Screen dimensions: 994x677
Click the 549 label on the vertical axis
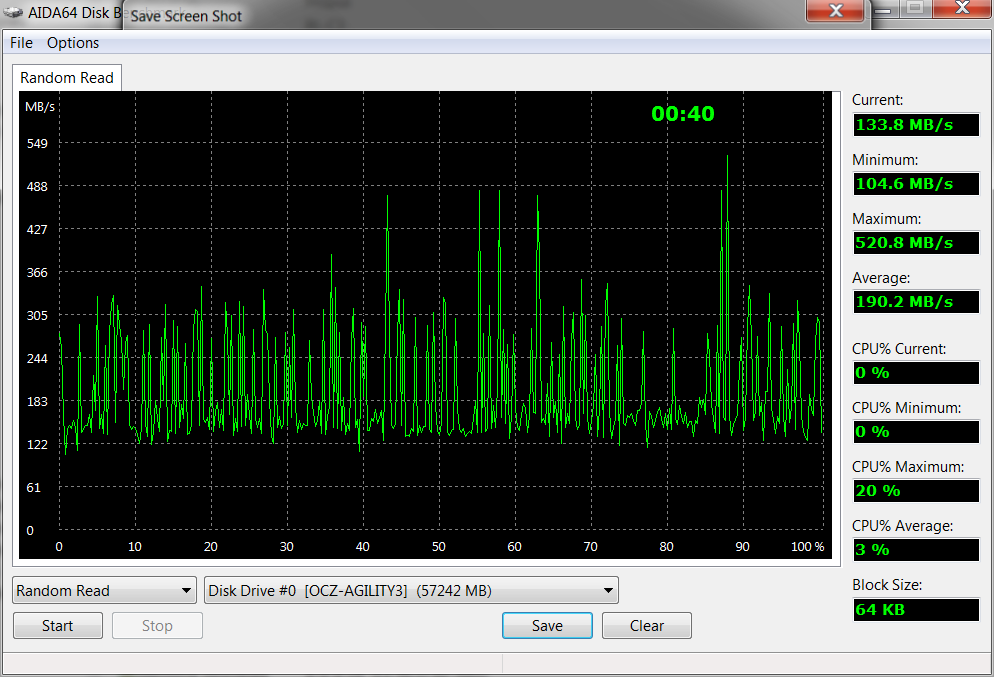pos(37,143)
